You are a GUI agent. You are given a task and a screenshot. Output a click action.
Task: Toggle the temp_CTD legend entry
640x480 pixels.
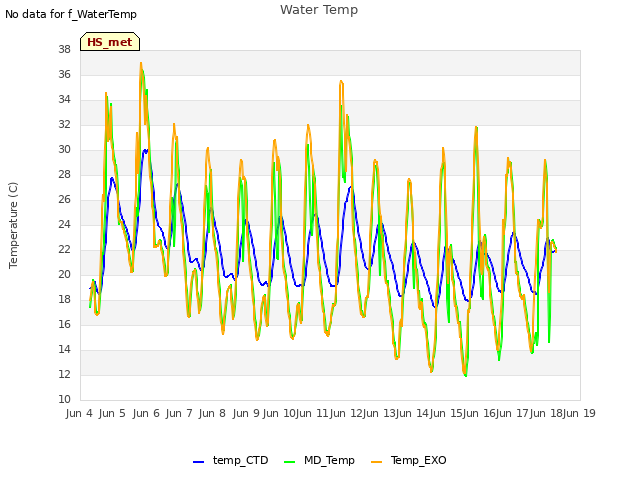231,460
